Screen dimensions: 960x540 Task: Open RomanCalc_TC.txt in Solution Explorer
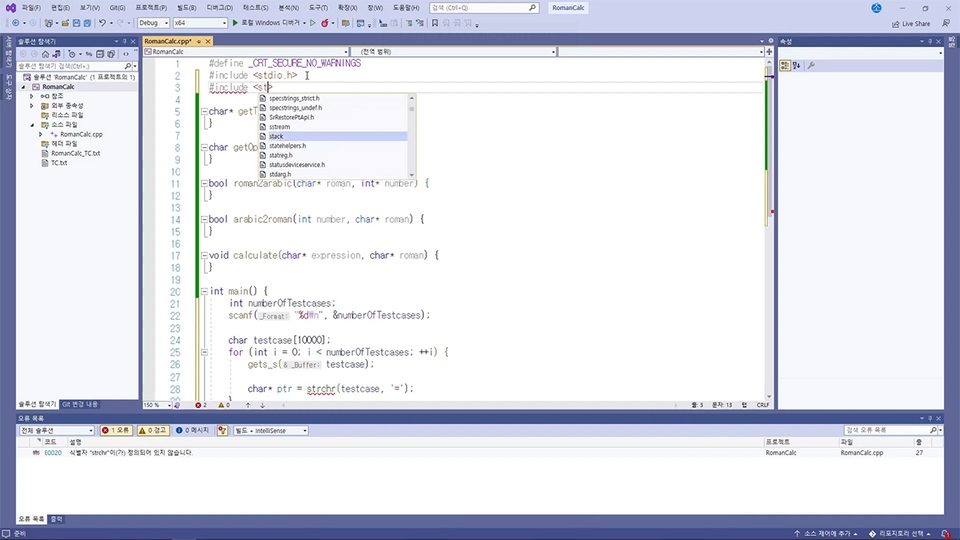tap(75, 154)
